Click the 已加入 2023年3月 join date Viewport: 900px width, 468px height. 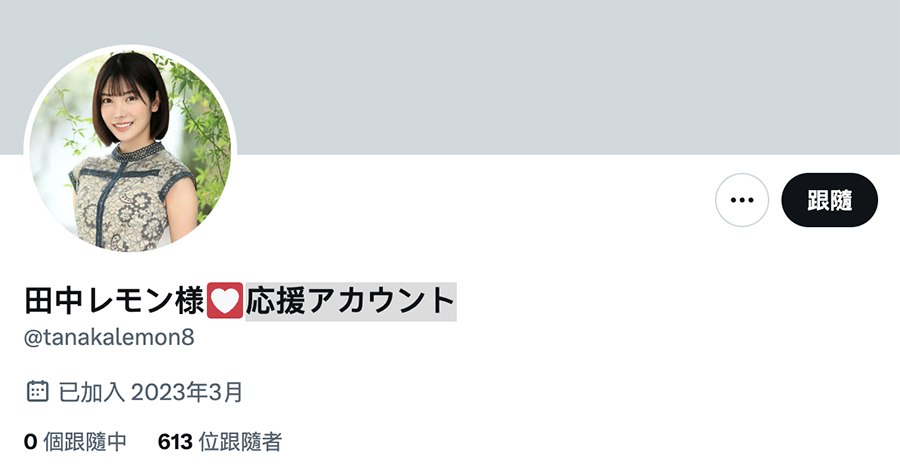click(x=150, y=392)
